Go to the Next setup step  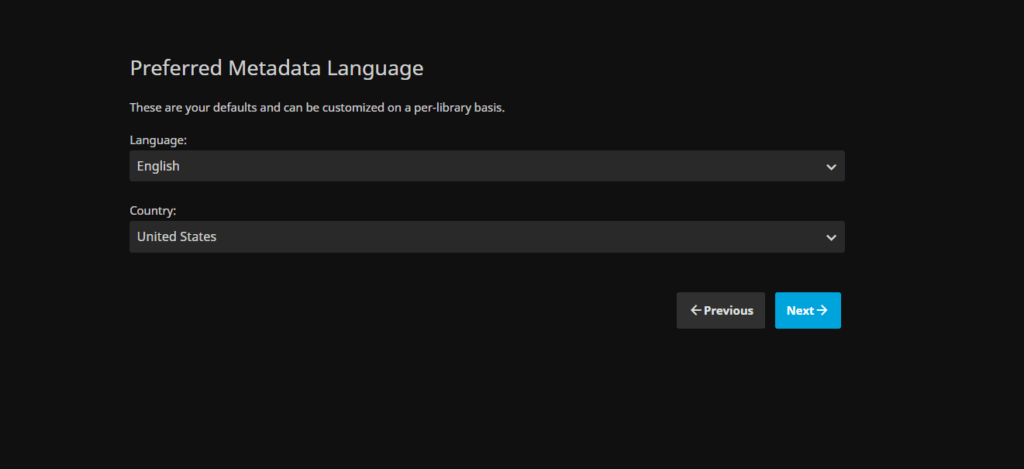(807, 310)
